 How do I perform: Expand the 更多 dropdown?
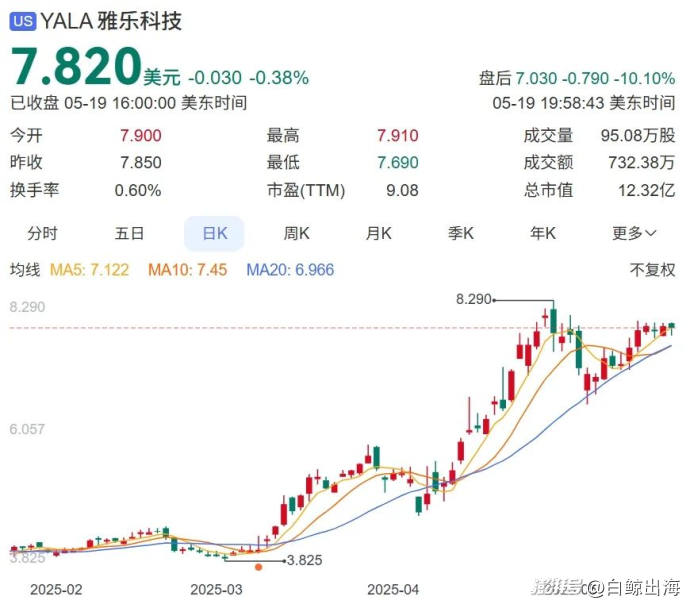(634, 233)
